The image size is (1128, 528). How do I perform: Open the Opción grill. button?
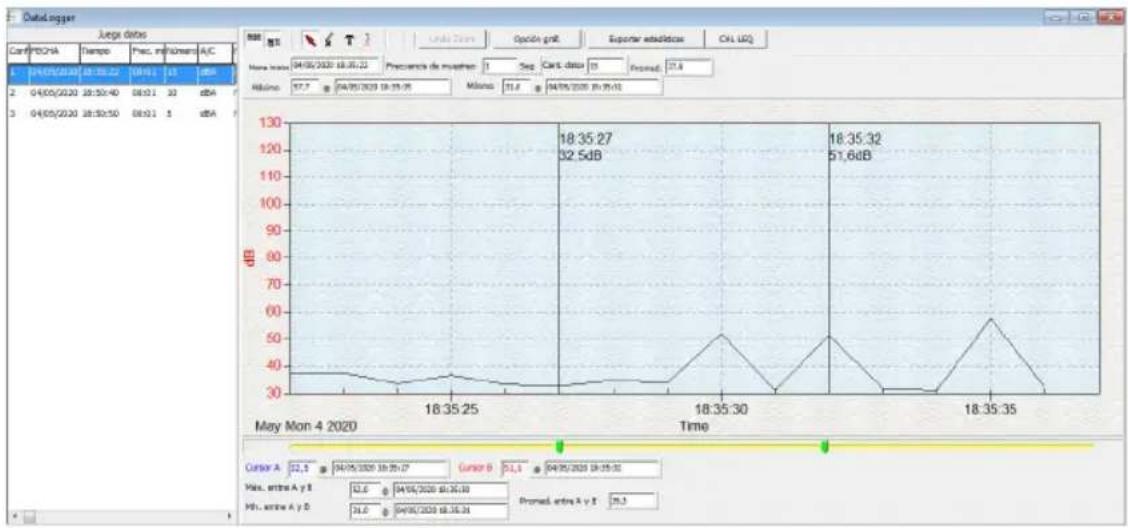pos(537,40)
